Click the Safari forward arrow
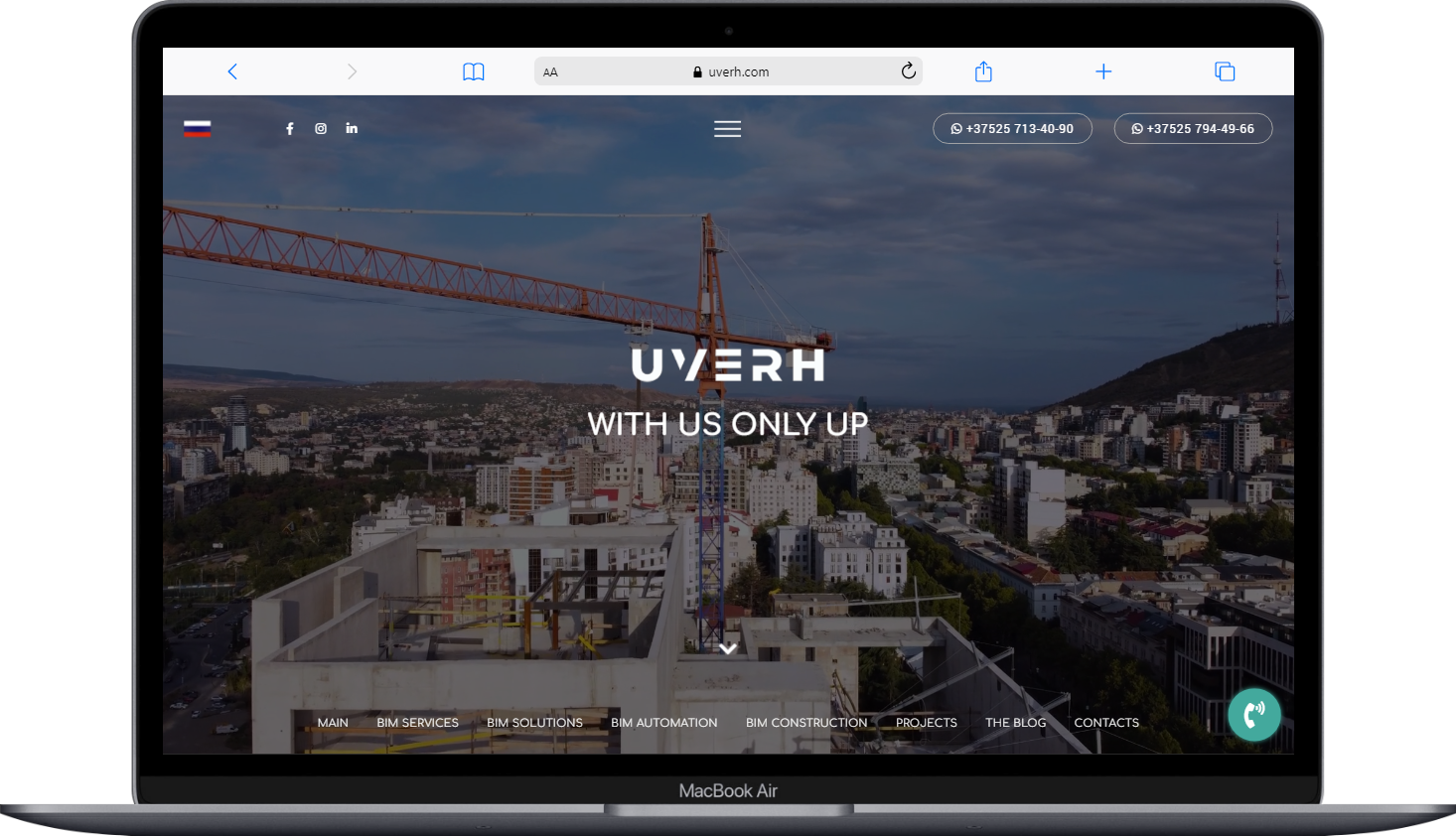The image size is (1456, 836). point(352,71)
